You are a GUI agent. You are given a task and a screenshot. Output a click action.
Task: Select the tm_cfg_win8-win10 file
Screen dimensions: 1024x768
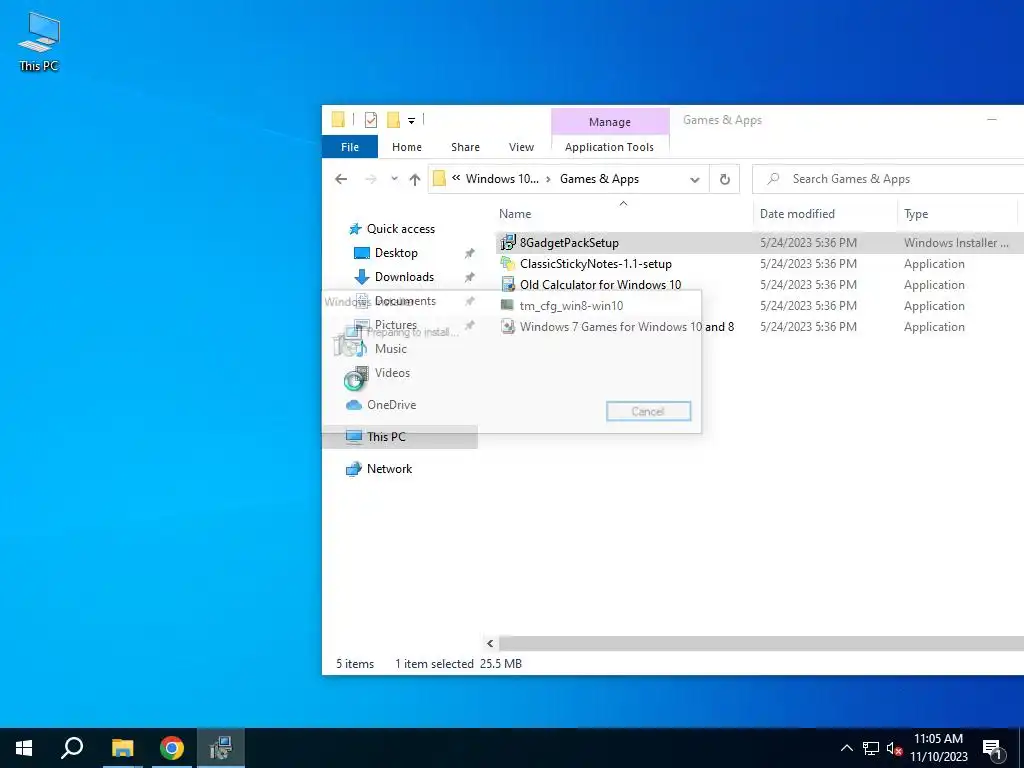[x=571, y=306]
